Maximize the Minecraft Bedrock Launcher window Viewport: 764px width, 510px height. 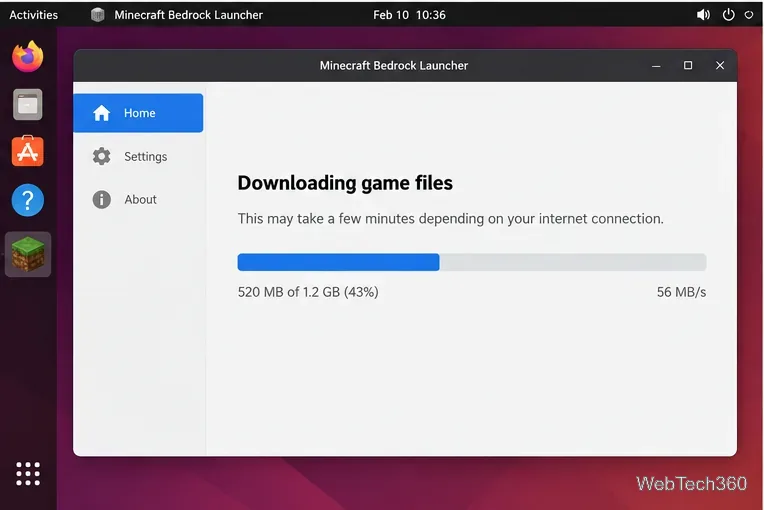coord(688,65)
